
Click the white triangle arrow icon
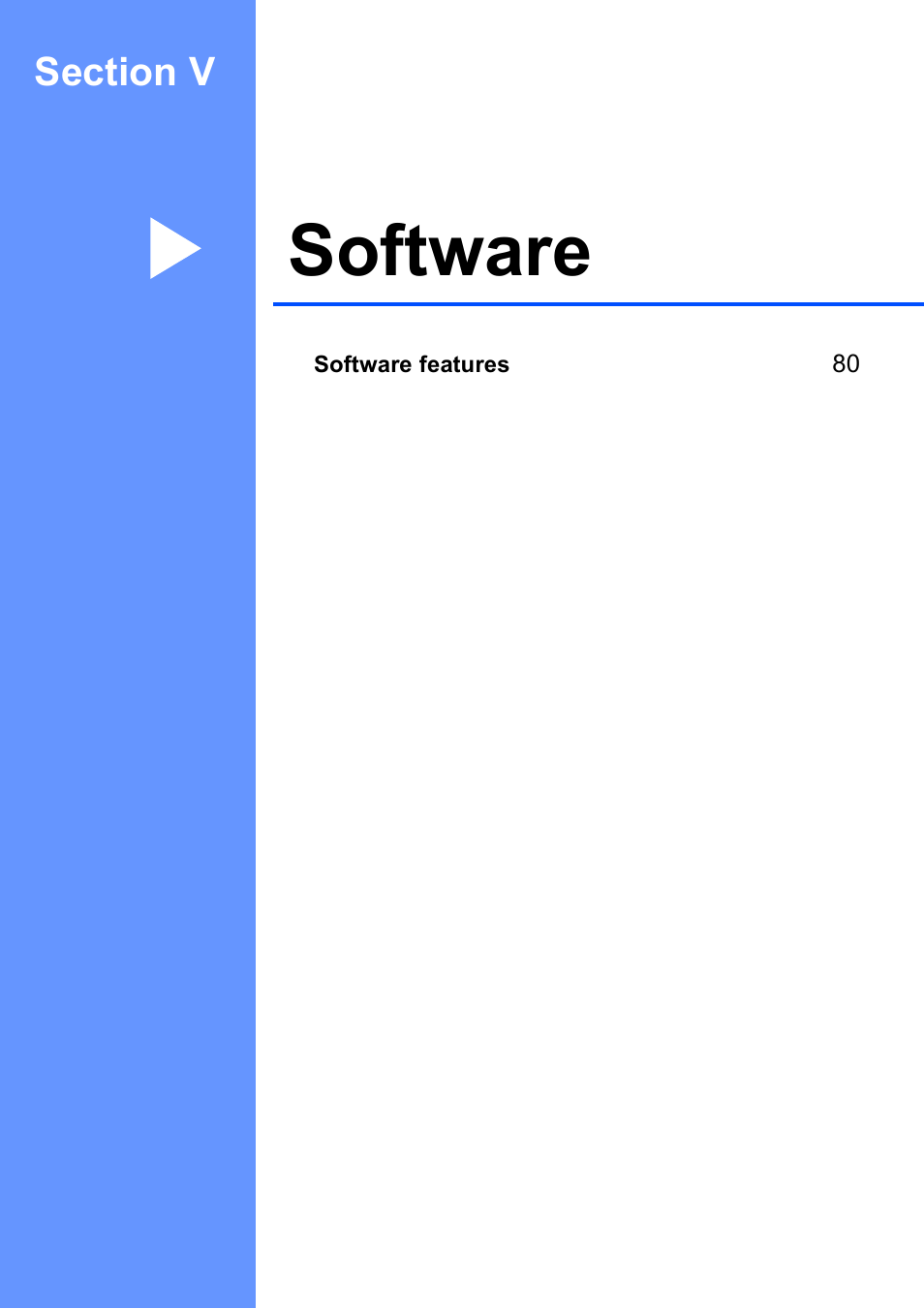(x=175, y=248)
